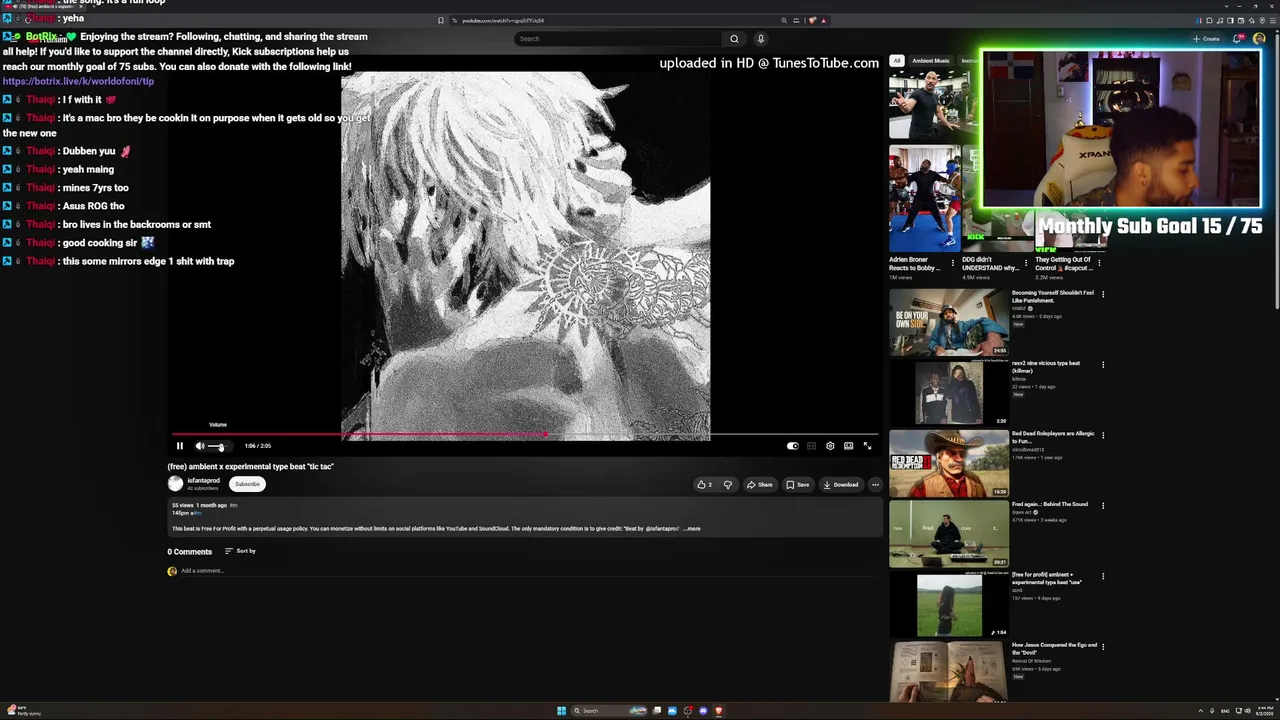Click the browser address bar URL

pos(503,20)
